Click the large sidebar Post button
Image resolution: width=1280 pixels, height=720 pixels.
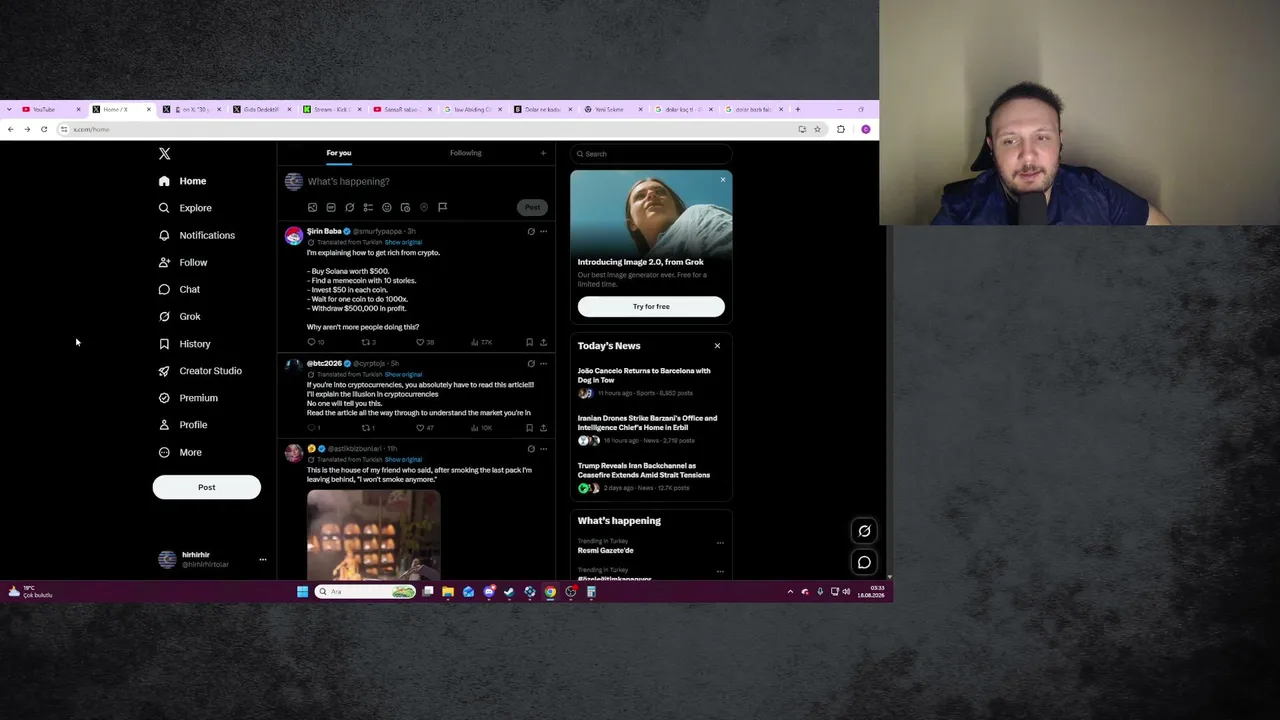(x=206, y=487)
